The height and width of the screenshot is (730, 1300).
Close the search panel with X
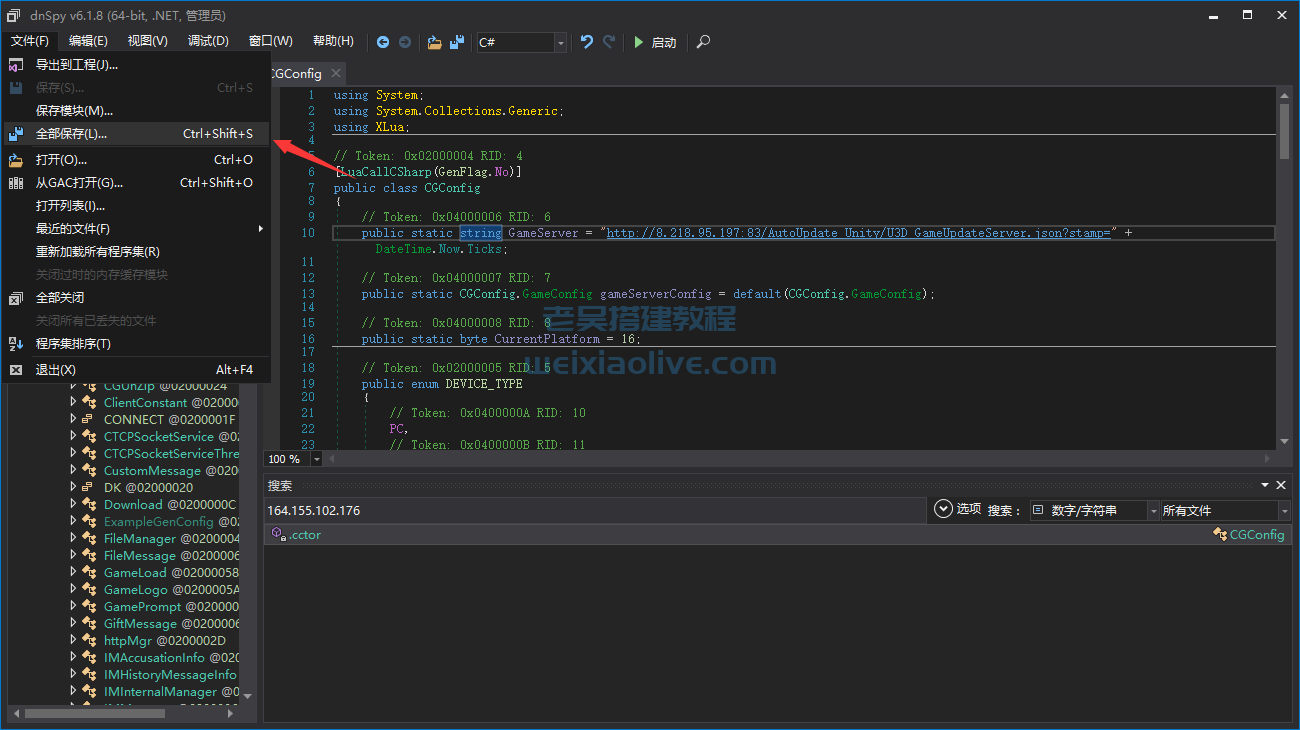point(1283,485)
